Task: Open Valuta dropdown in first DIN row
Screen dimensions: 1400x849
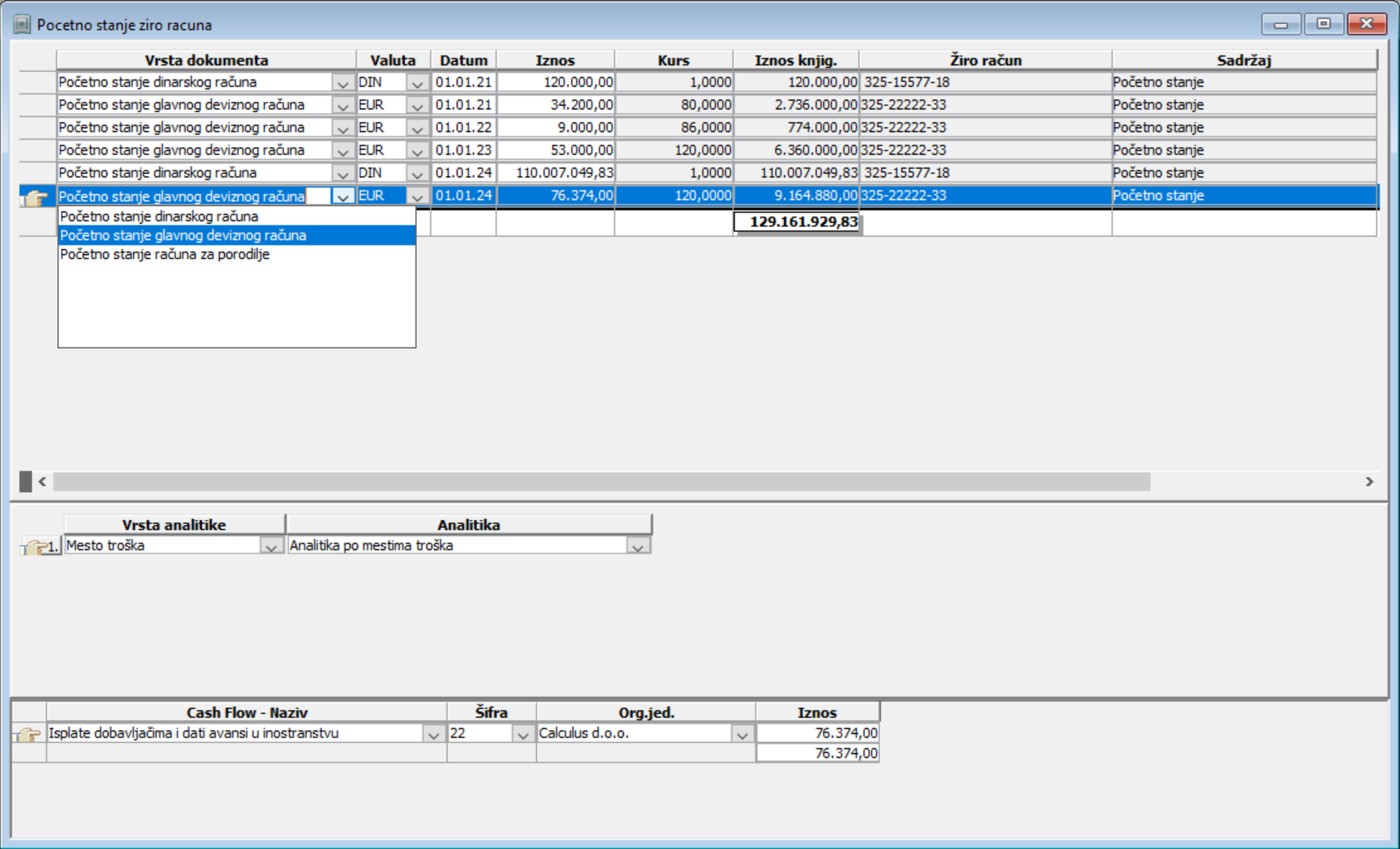Action: (417, 83)
